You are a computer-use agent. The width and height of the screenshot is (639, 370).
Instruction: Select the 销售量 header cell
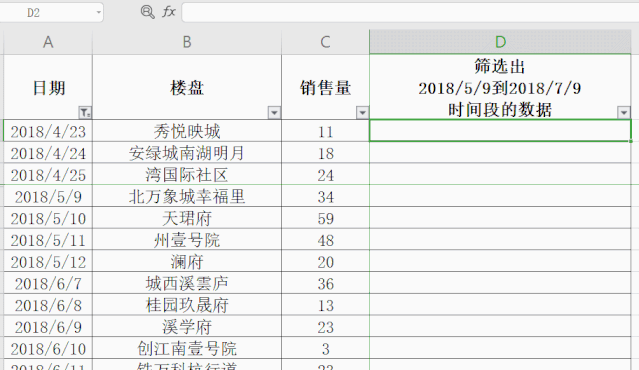click(325, 87)
